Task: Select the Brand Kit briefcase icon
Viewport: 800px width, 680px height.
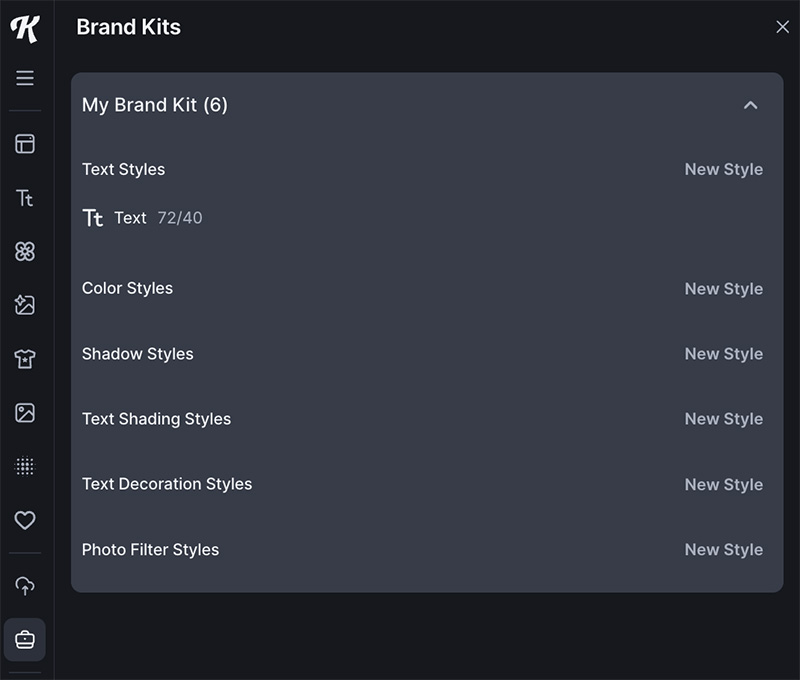Action: pos(25,639)
